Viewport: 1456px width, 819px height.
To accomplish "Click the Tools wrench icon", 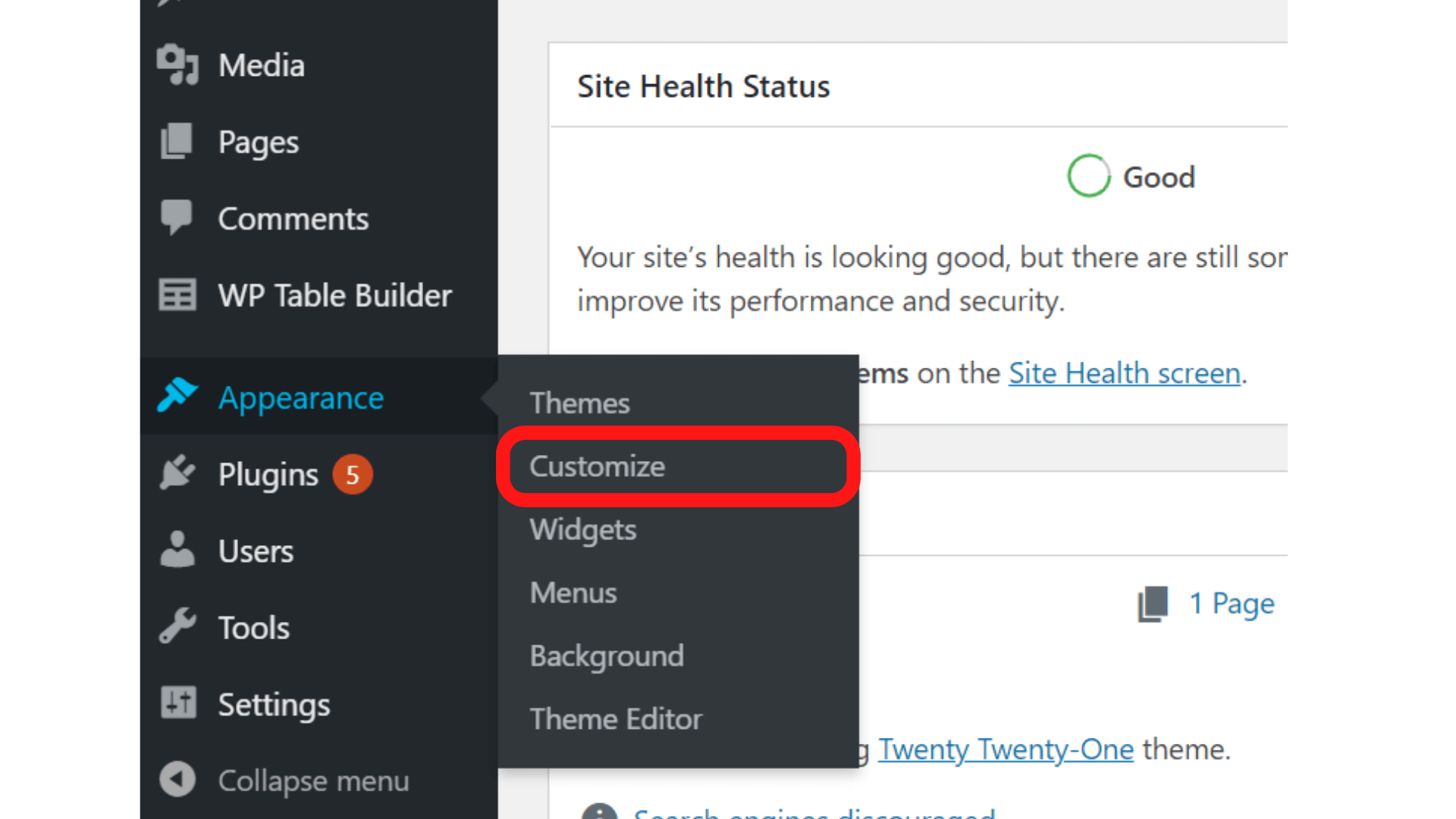I will pos(176,627).
